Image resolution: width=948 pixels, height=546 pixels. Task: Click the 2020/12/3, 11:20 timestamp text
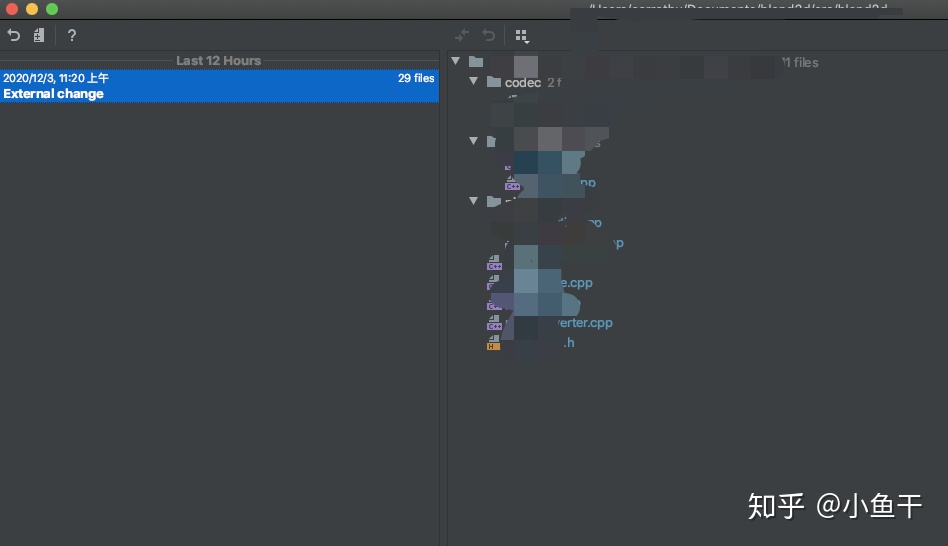(x=56, y=78)
